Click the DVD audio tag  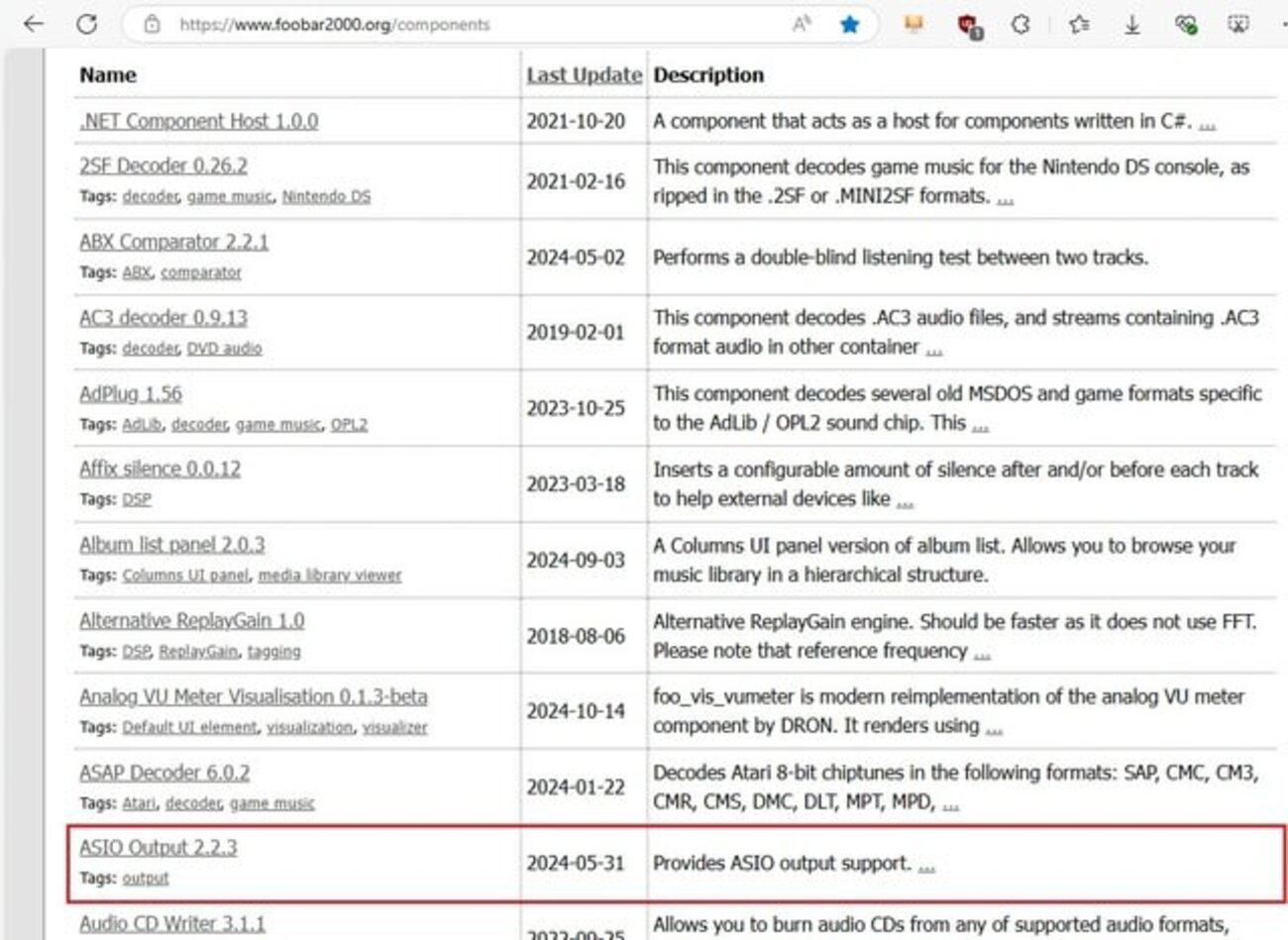click(x=224, y=349)
